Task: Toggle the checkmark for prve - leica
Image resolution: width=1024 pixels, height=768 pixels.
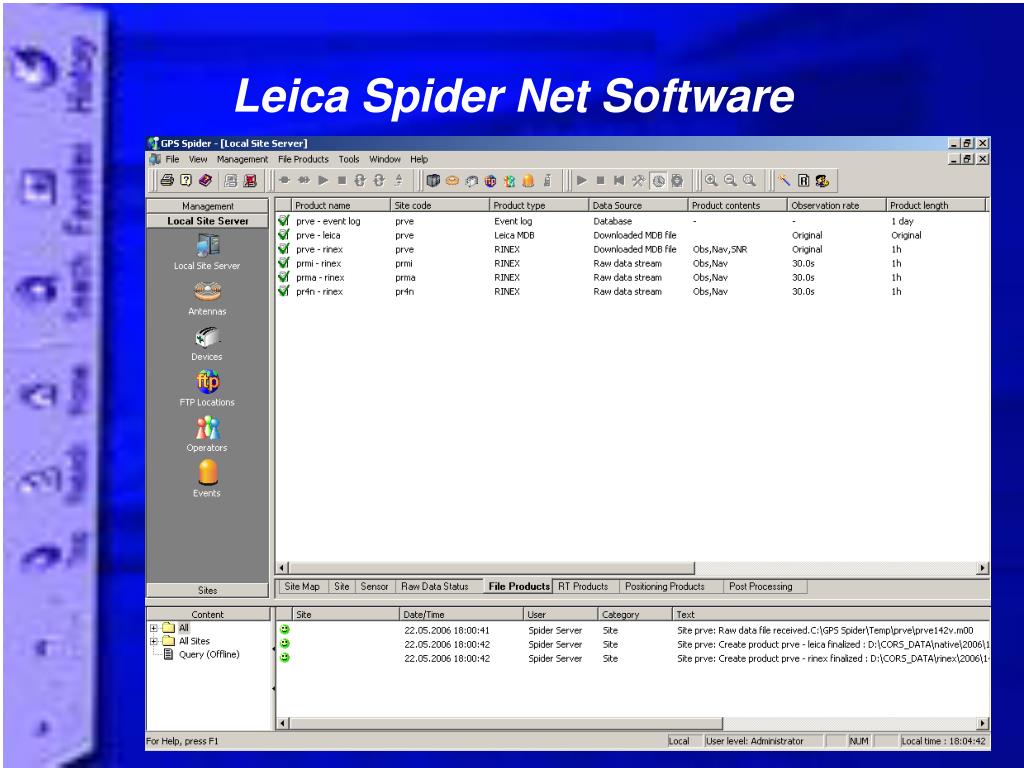Action: (283, 235)
